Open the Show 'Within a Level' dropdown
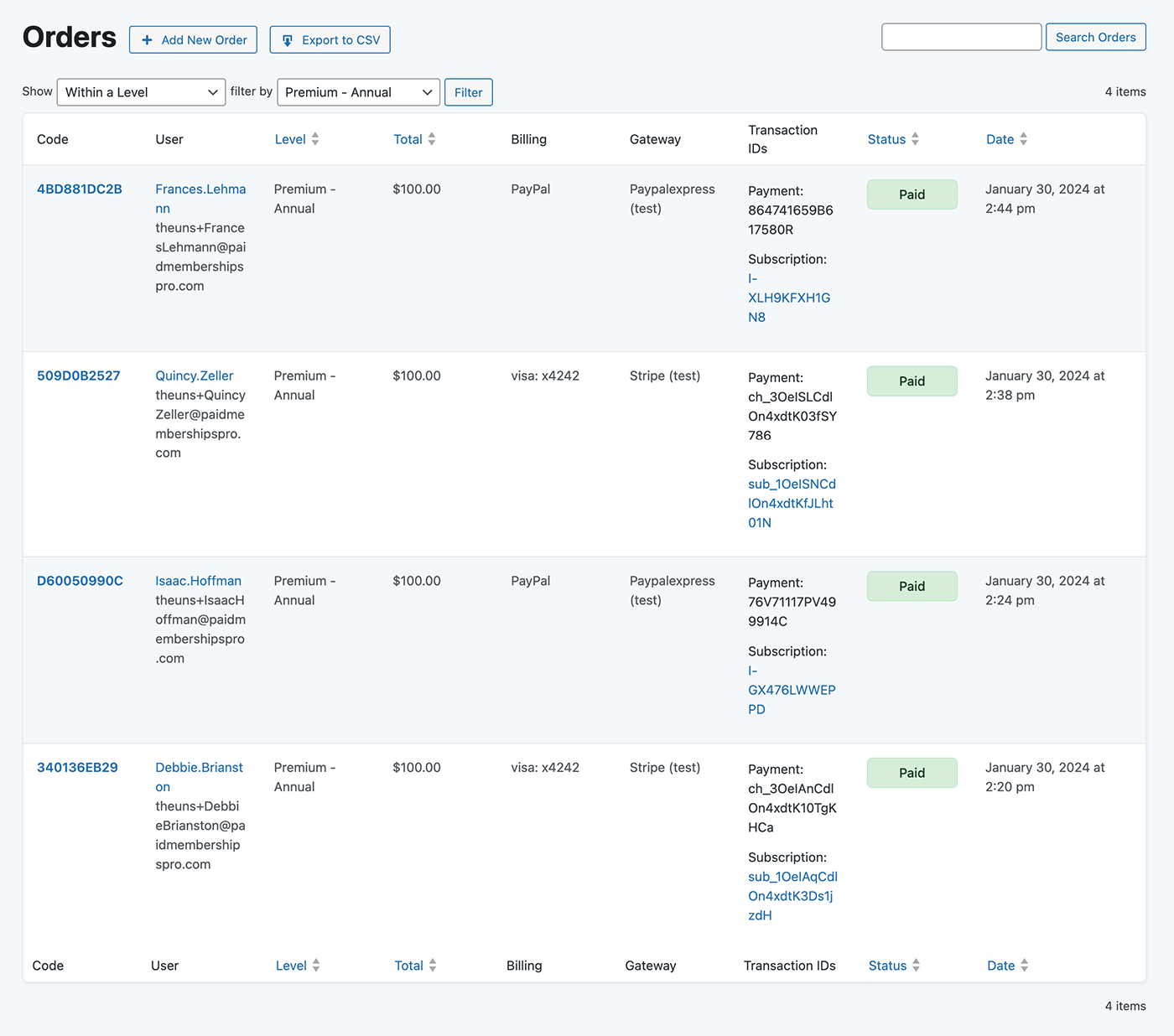1174x1036 pixels. pos(140,92)
